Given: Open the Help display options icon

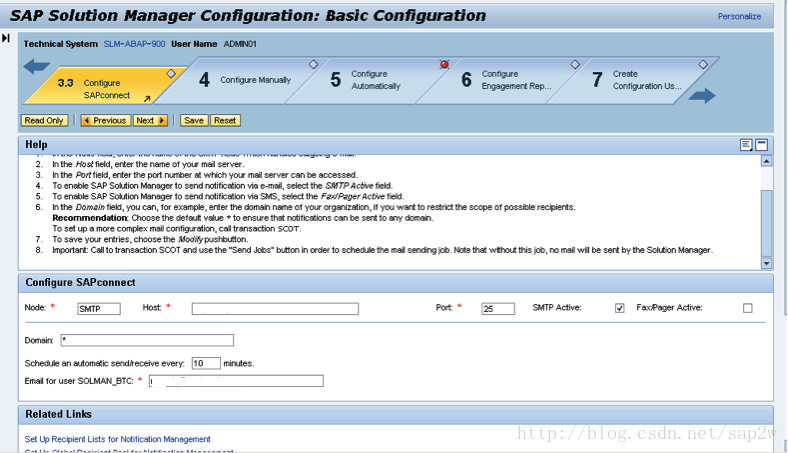Looking at the screenshot, I should pos(746,145).
